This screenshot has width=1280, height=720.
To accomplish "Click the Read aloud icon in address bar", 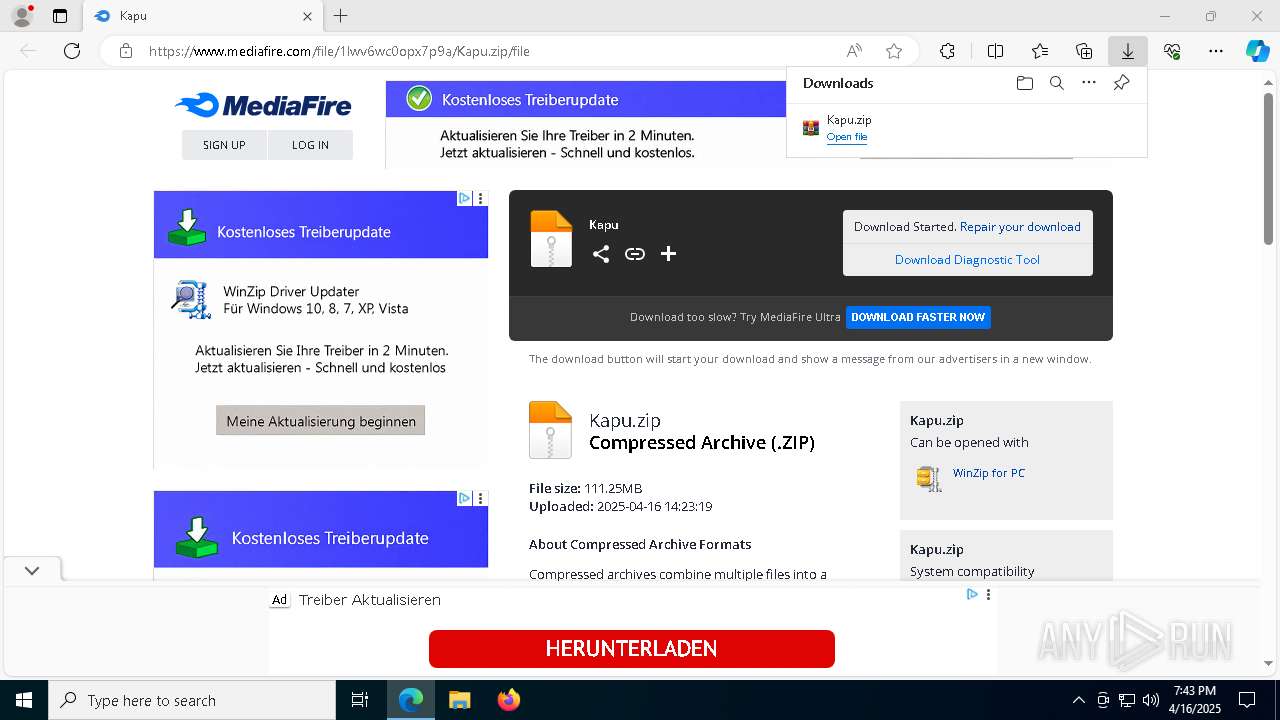I will click(854, 51).
